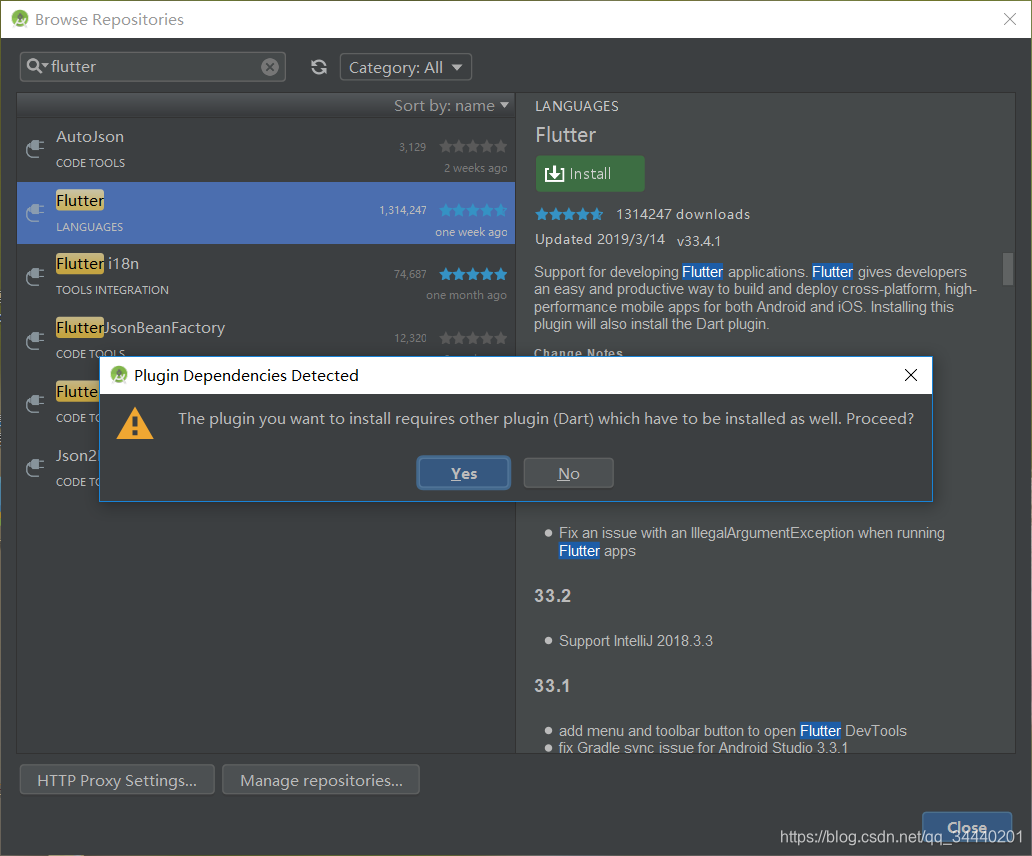1032x856 pixels.
Task: Click the plug icon beside Json2 plugin
Action: coord(35,468)
